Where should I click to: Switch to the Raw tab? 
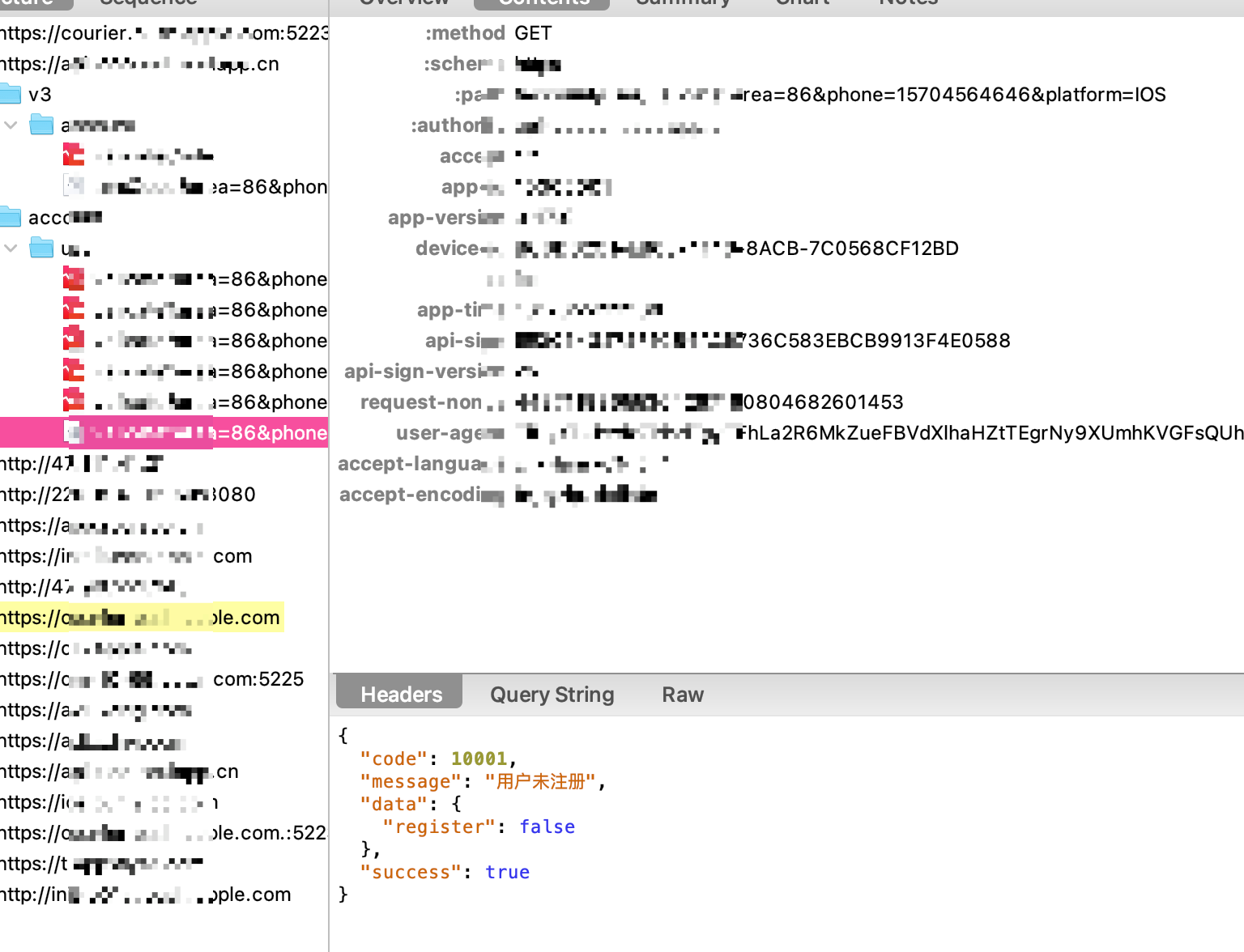coord(682,695)
